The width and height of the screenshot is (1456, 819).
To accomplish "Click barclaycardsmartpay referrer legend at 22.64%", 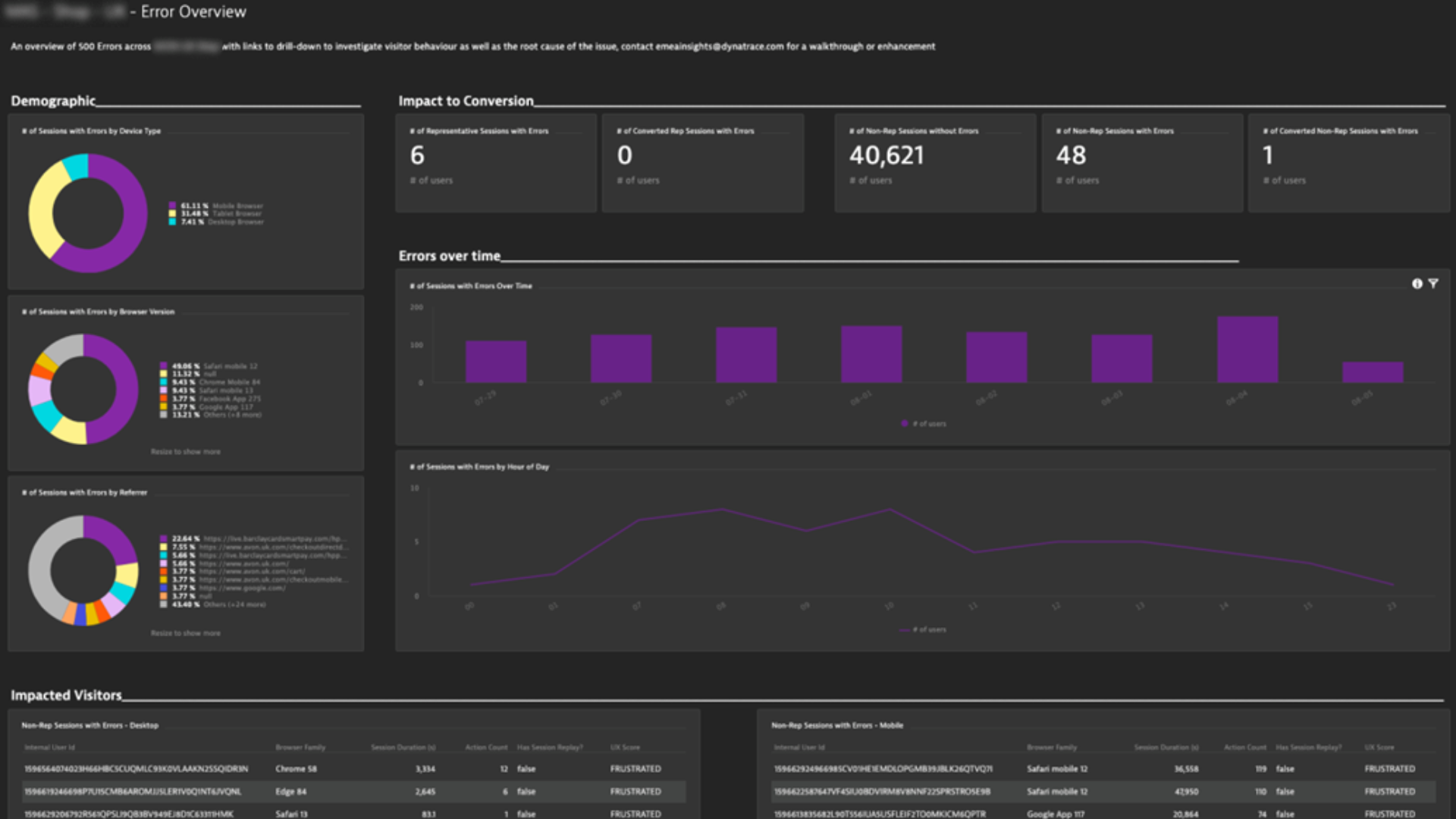I will (x=253, y=539).
